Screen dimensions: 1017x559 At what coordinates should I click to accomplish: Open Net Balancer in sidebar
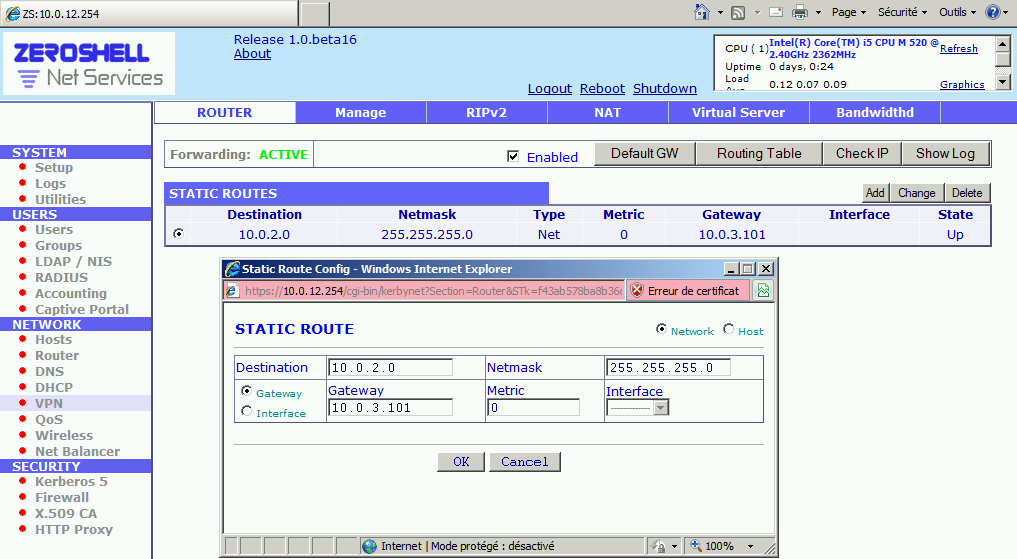pos(77,452)
